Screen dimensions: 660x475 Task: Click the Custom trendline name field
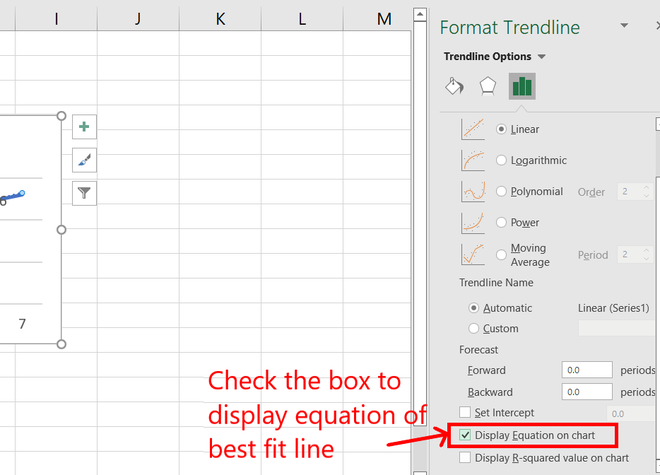[617, 328]
